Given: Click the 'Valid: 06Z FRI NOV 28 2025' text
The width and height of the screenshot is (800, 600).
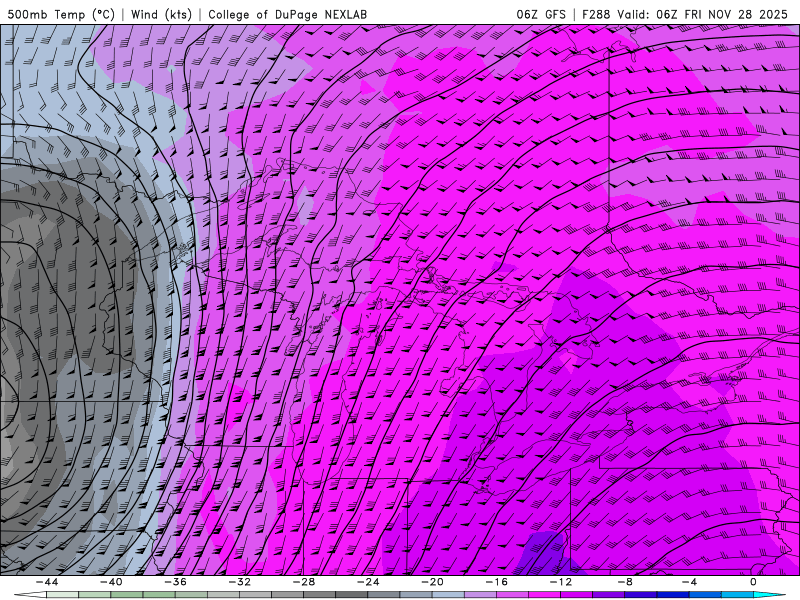Looking at the screenshot, I should click(703, 14).
